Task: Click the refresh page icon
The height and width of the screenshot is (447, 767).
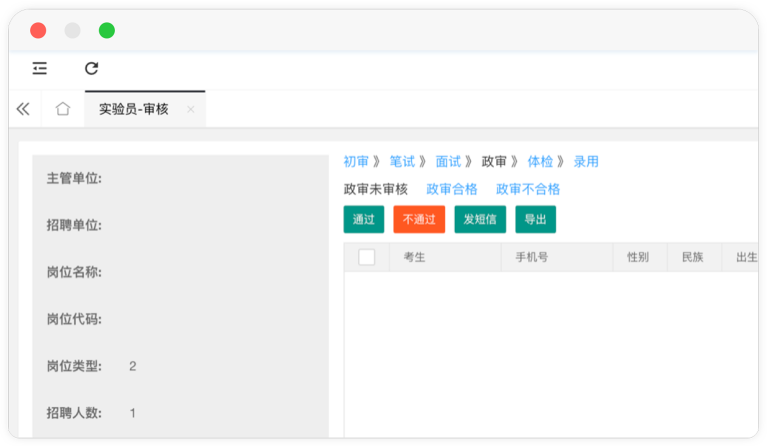Action: pos(92,68)
